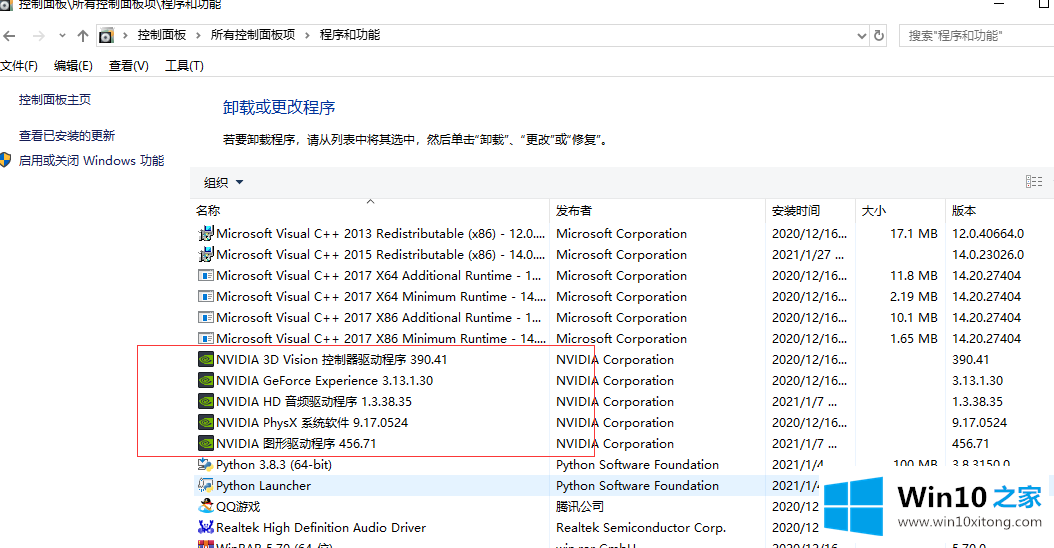1054x548 pixels.
Task: Click NVIDIA GeForce Experience icon
Action: (x=206, y=381)
